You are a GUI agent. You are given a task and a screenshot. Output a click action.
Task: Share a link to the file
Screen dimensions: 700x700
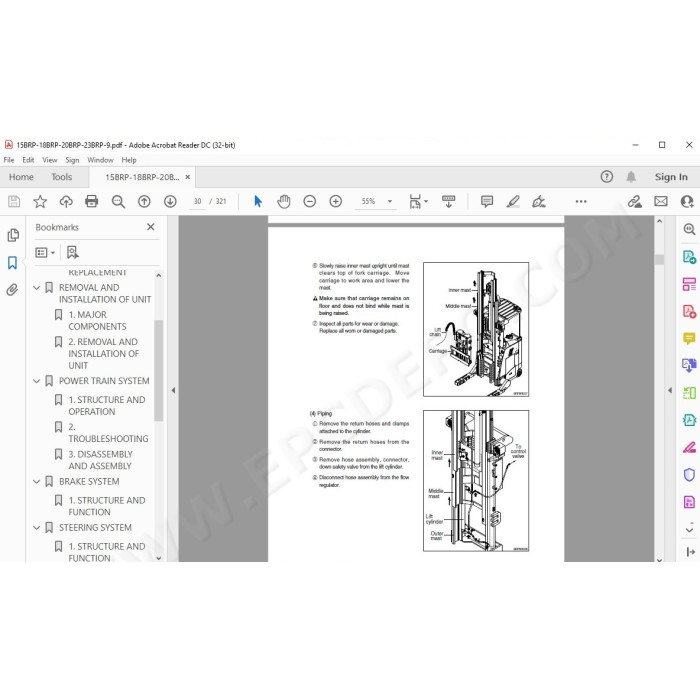click(634, 201)
